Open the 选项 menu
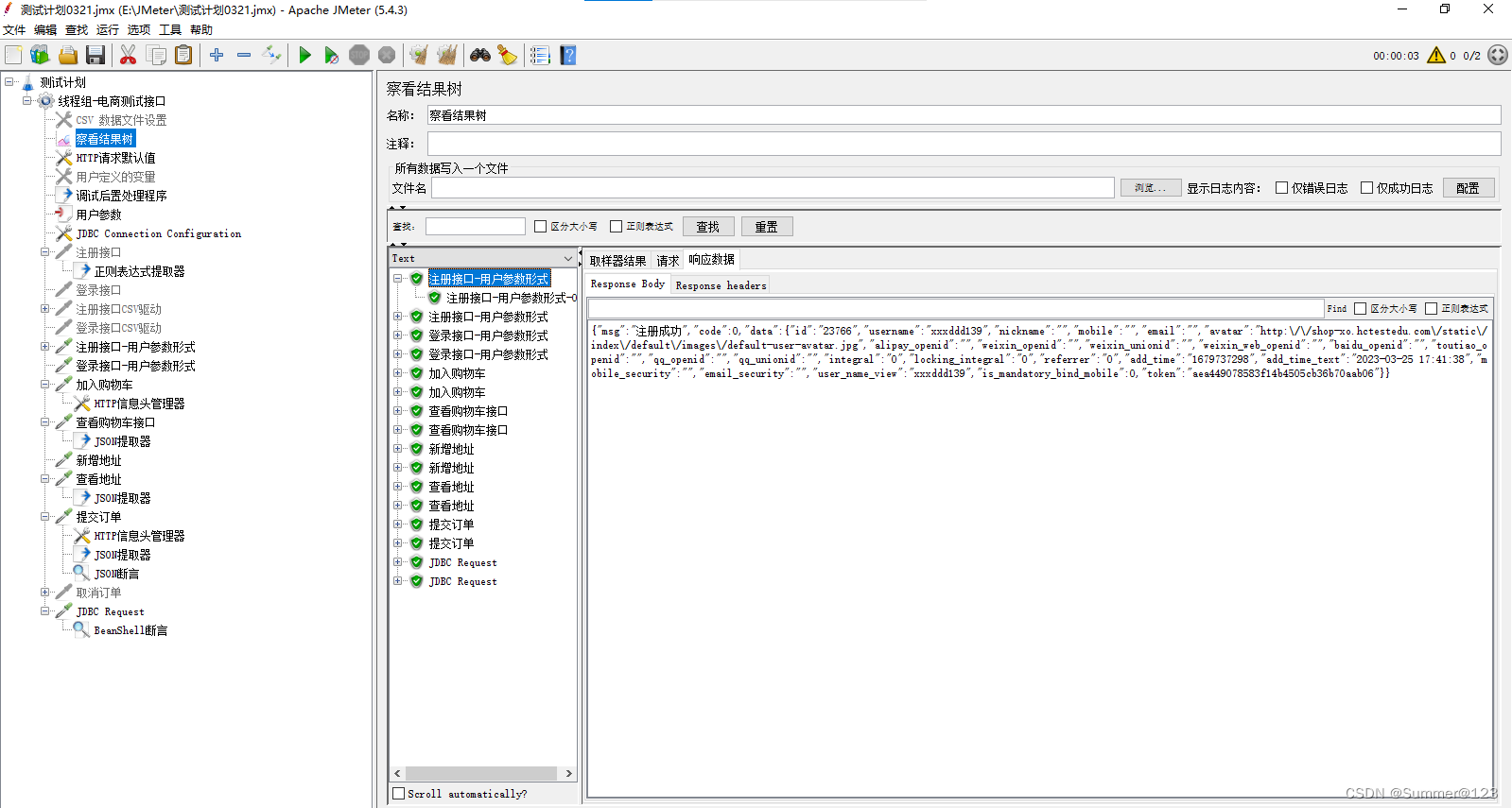The image size is (1512, 808). point(139,30)
